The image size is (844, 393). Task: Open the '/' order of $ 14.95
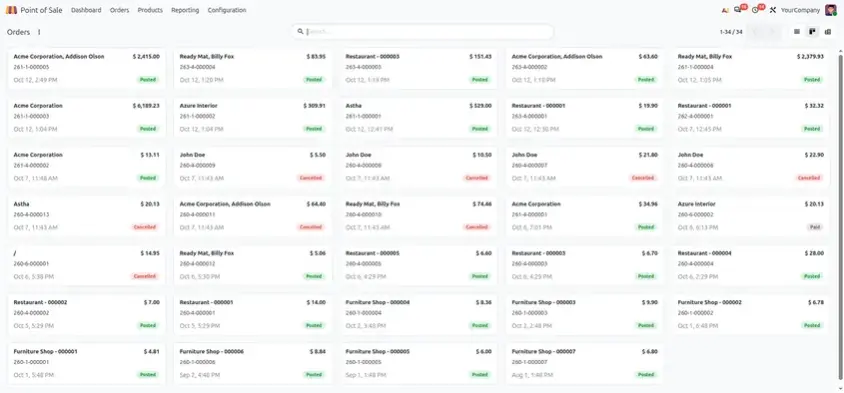tap(87, 265)
